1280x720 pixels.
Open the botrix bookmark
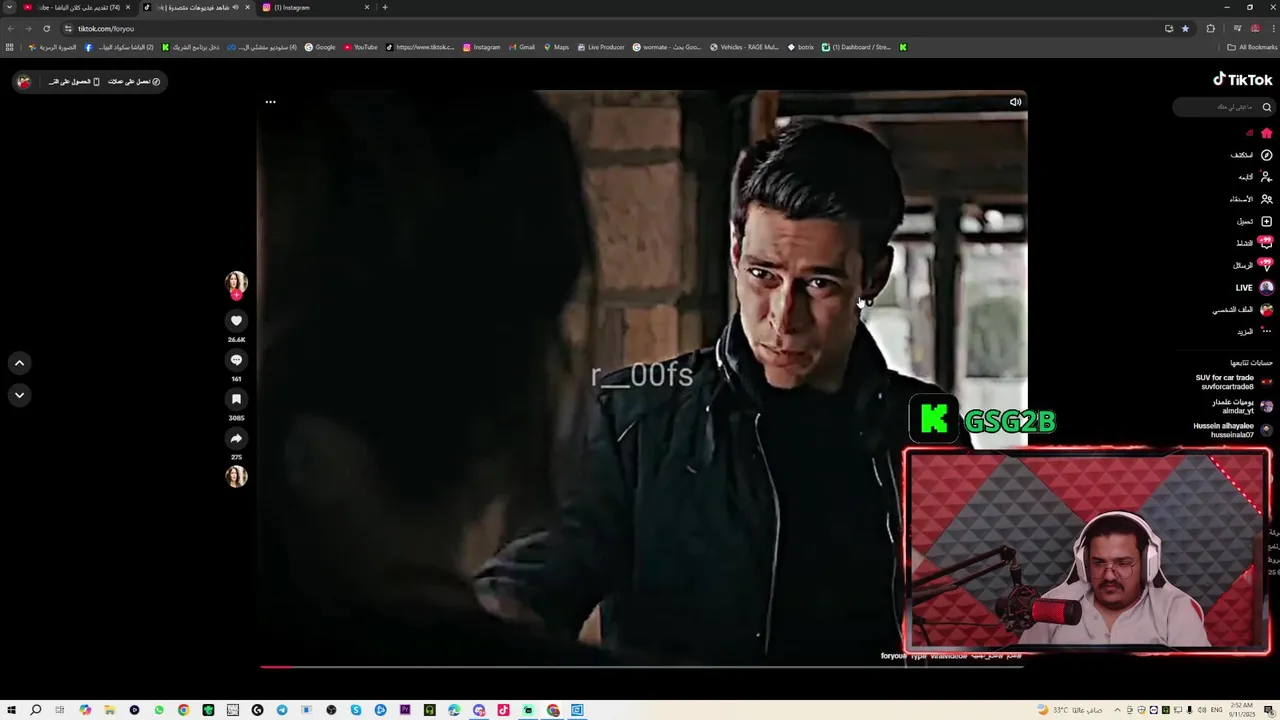click(x=801, y=47)
